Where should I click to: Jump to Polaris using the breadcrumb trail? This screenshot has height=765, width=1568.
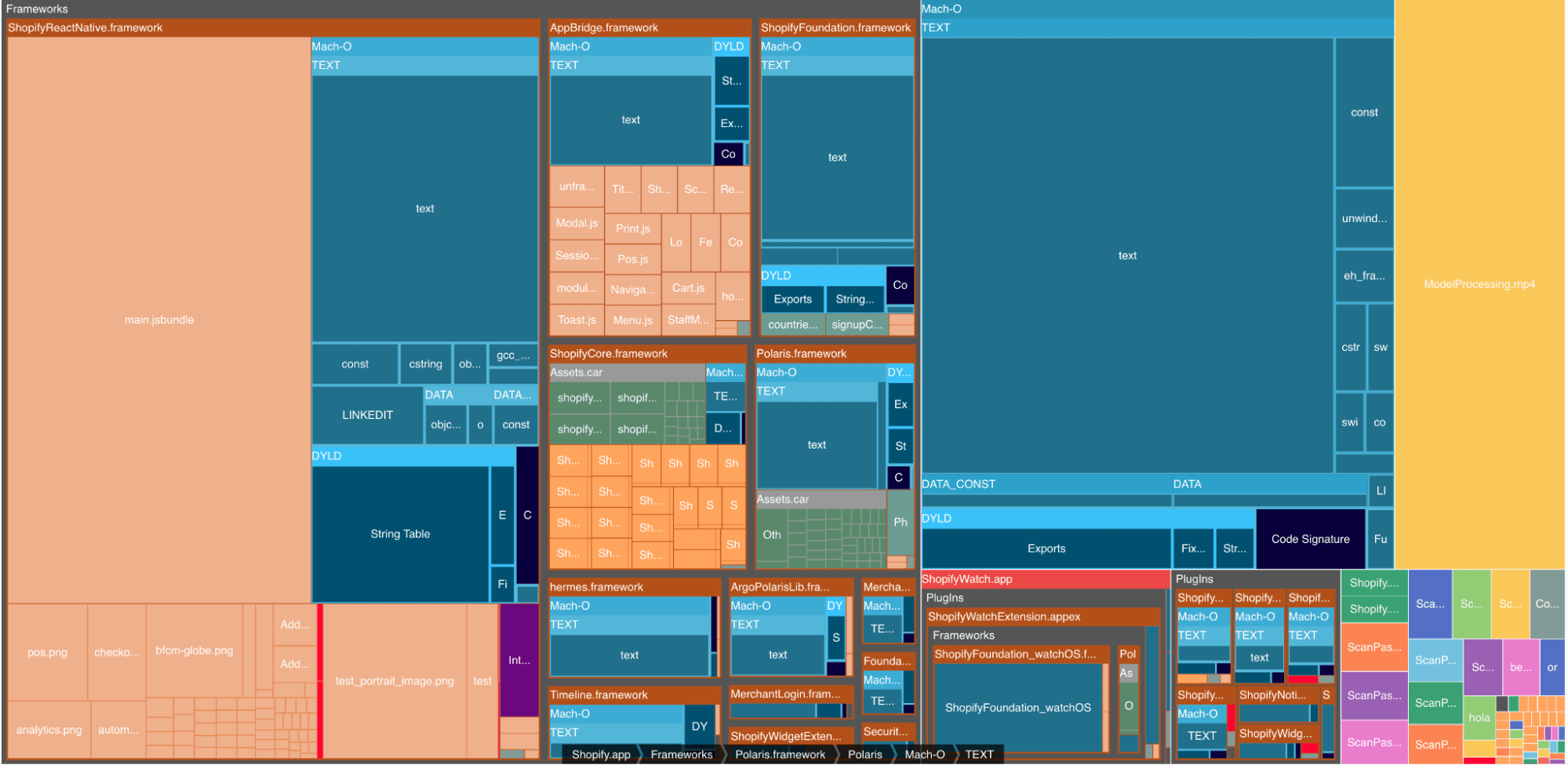point(865,754)
